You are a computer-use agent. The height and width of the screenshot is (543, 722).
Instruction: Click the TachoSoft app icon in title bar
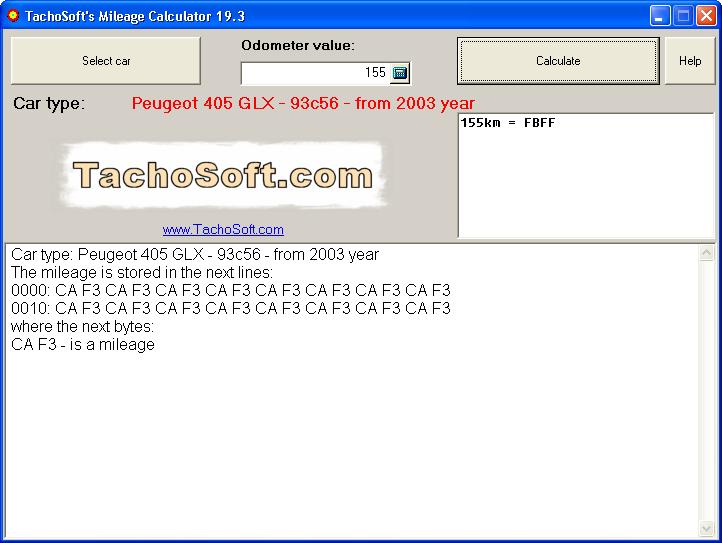pos(13,16)
